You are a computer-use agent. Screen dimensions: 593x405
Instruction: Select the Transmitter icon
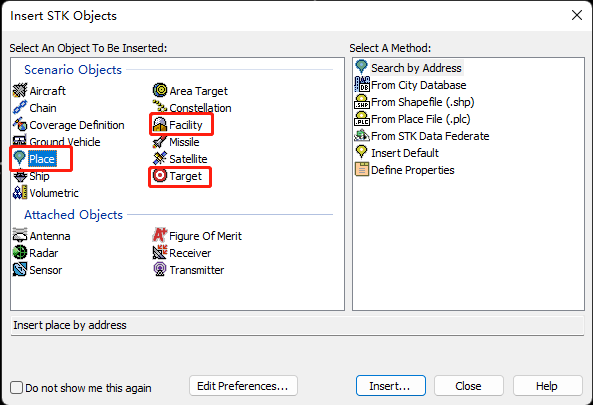pyautogui.click(x=160, y=269)
